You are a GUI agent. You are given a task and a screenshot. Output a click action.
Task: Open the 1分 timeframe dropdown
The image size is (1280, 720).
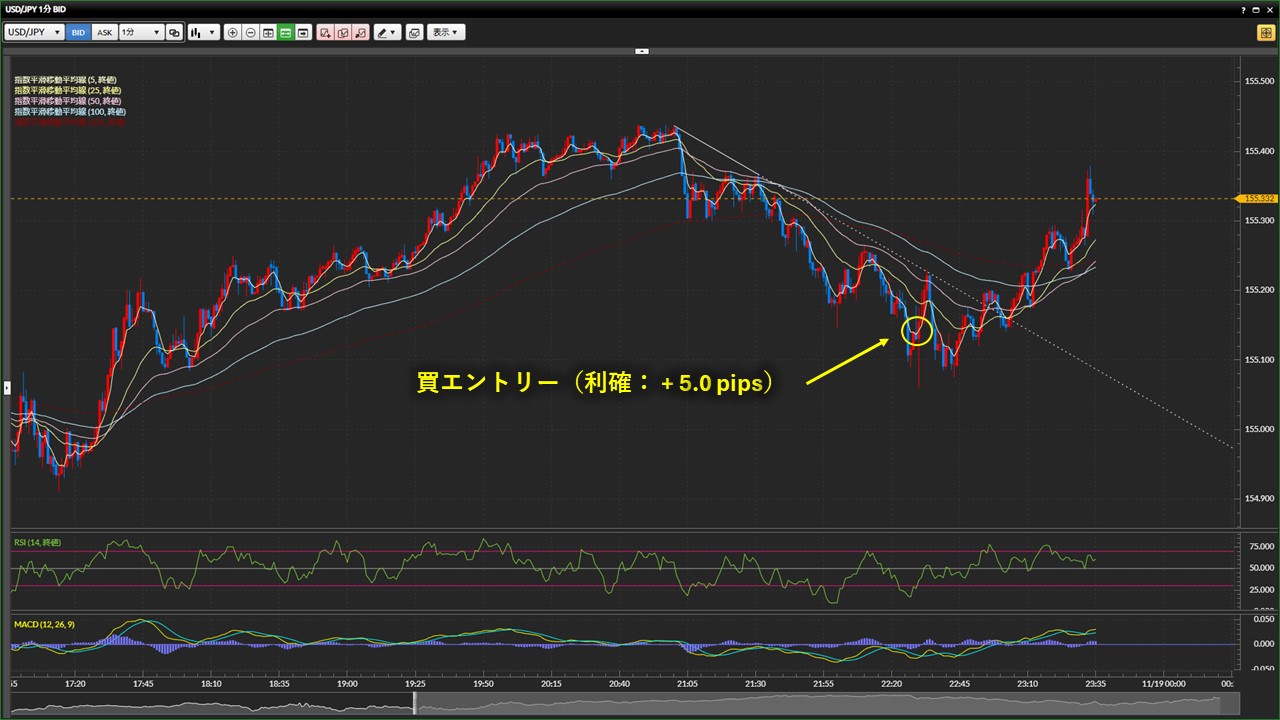[141, 32]
